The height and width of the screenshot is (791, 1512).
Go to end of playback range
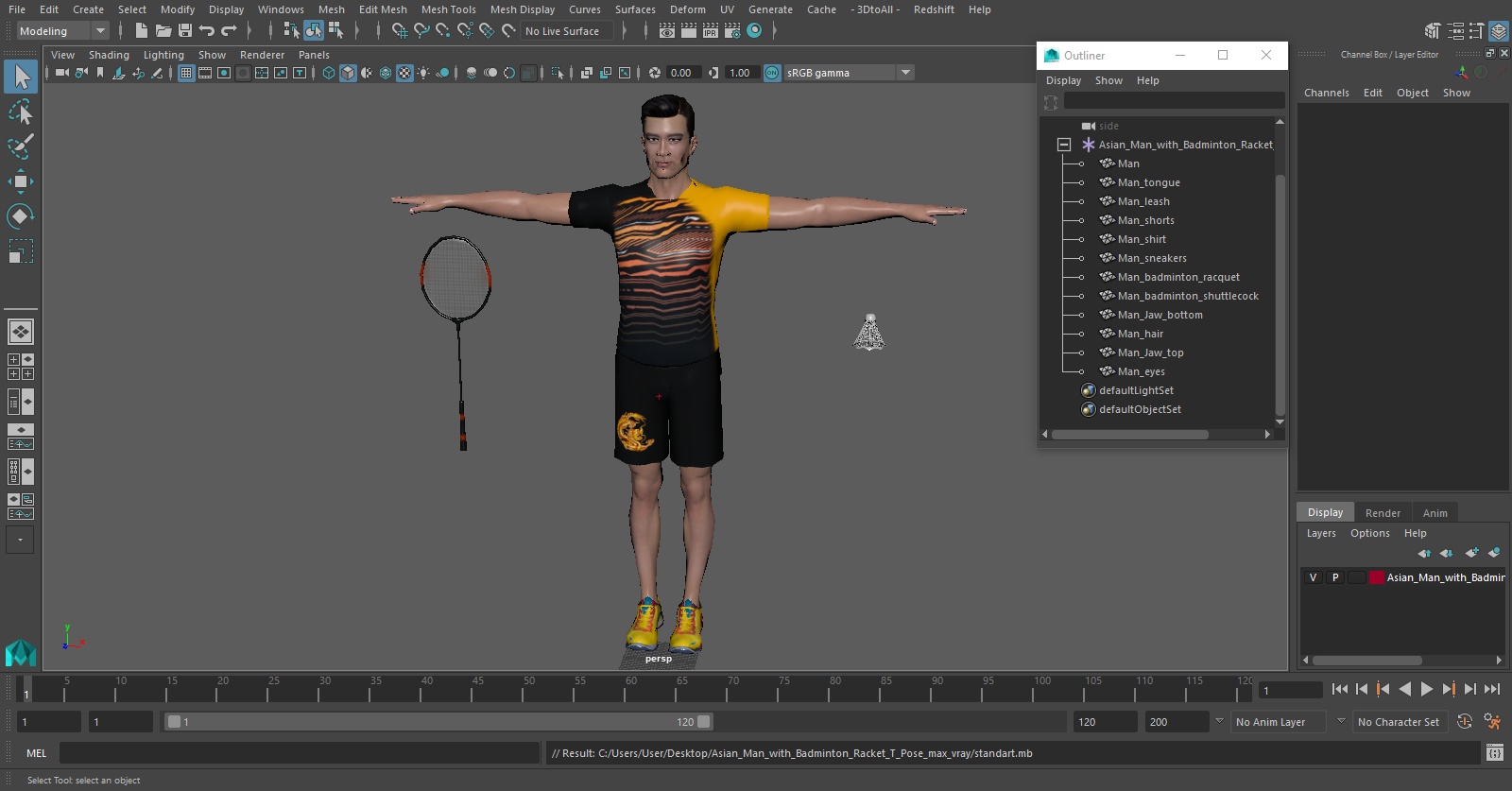click(1492, 689)
